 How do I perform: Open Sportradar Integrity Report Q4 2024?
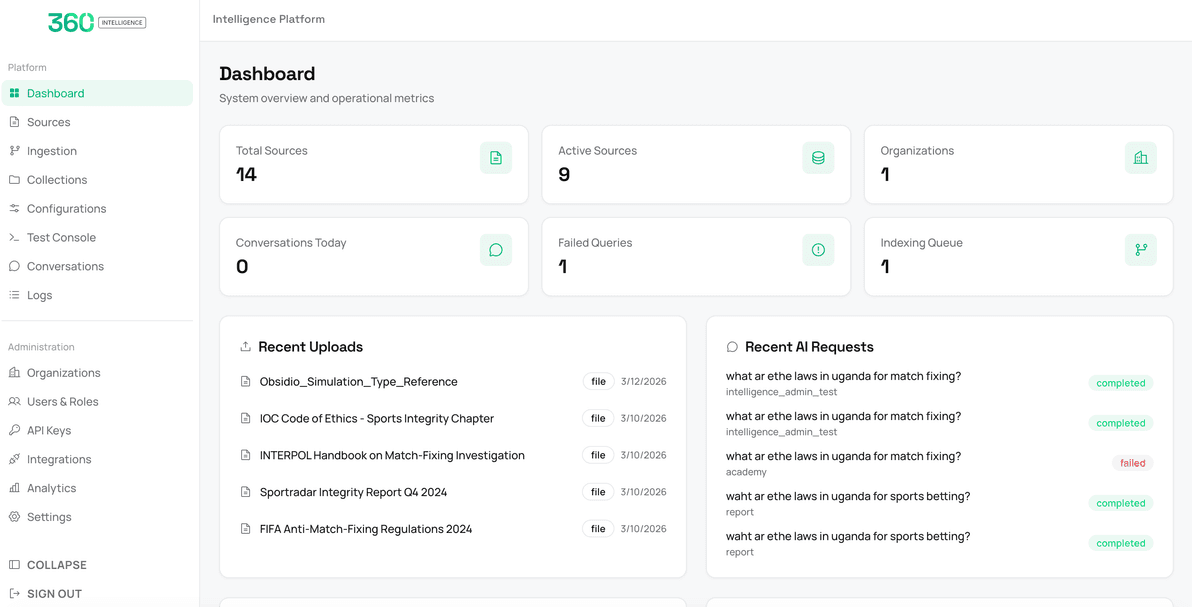353,492
